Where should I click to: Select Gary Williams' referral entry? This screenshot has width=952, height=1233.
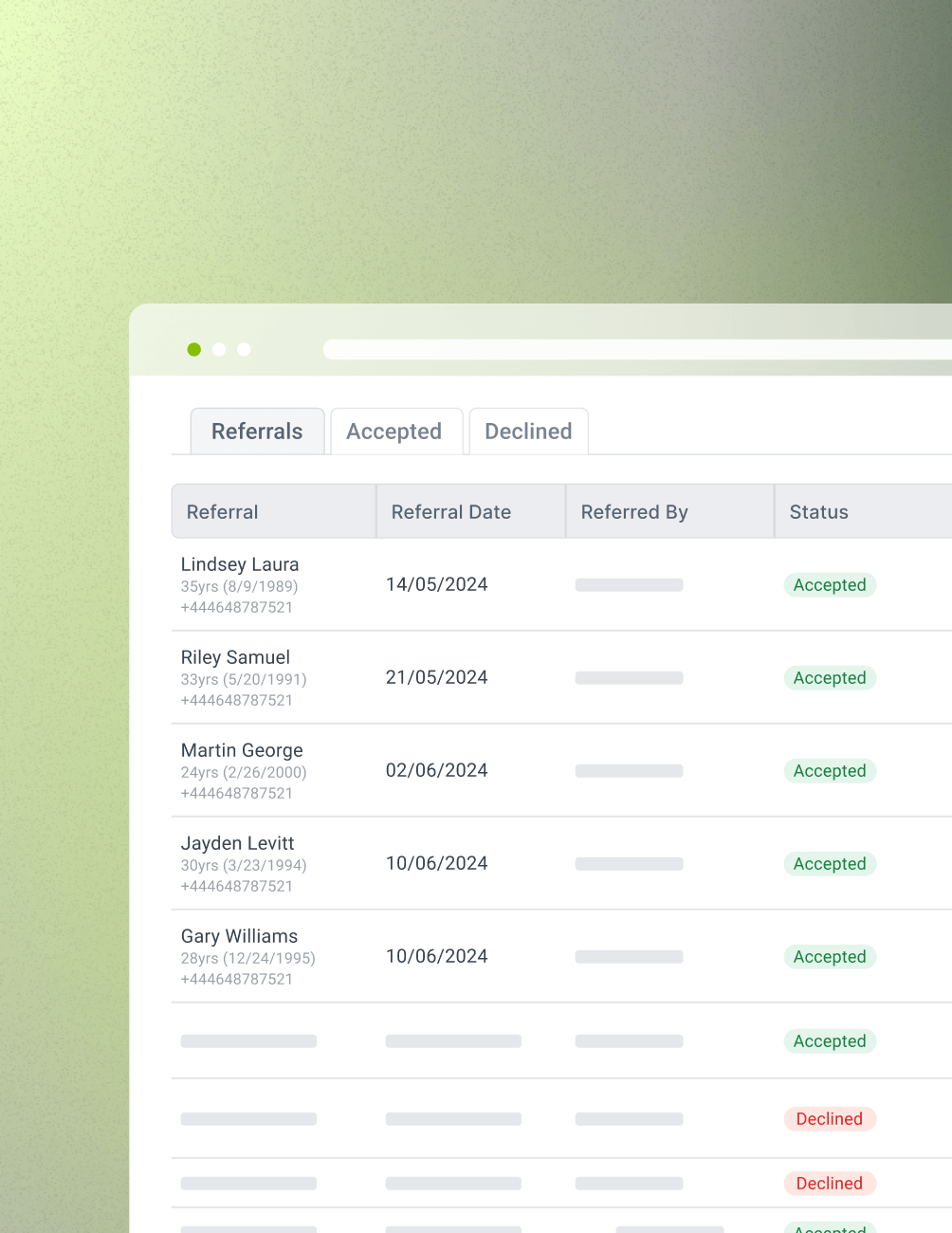pos(239,937)
